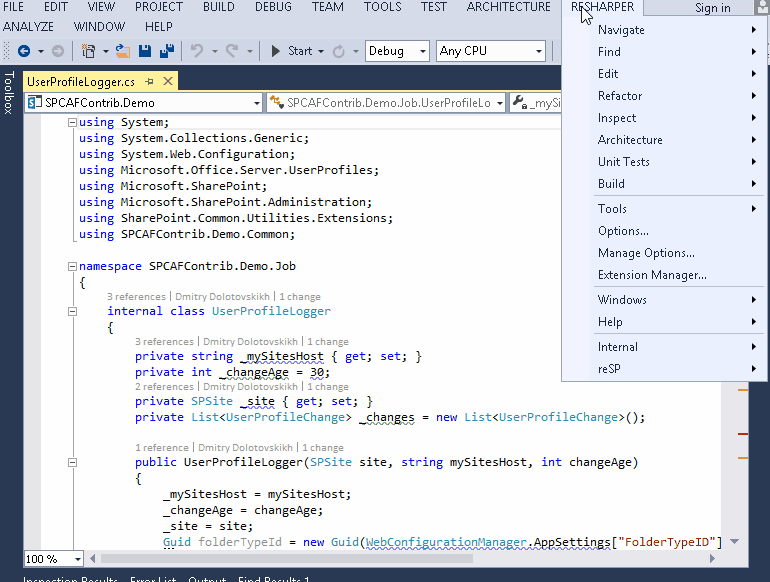Close the UserProfileLogger.cs tab
Image resolution: width=770 pixels, height=582 pixels.
(167, 81)
